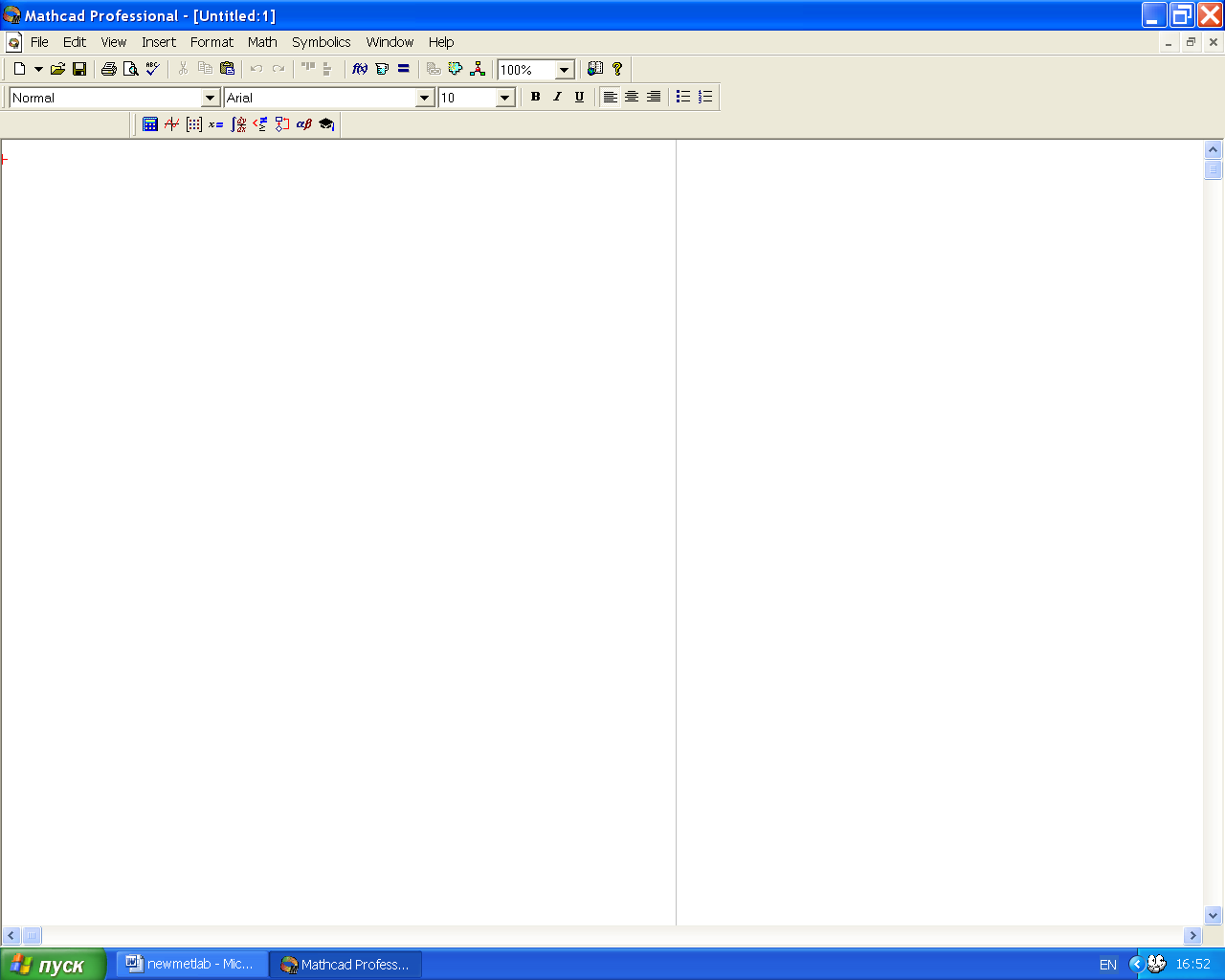Open the Programming palette
This screenshot has height=980, width=1225.
click(282, 124)
